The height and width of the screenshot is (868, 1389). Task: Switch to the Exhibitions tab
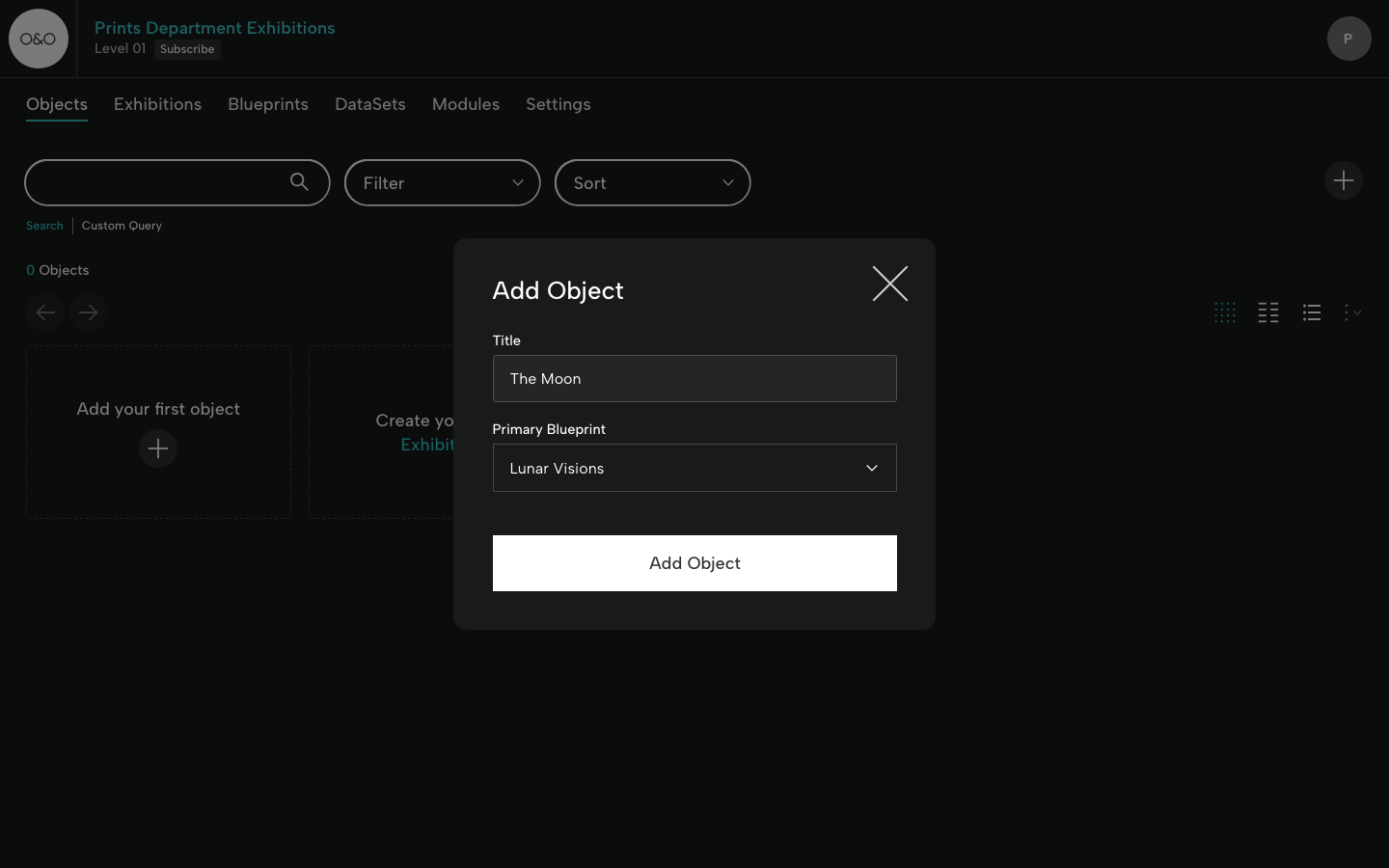pos(157,104)
